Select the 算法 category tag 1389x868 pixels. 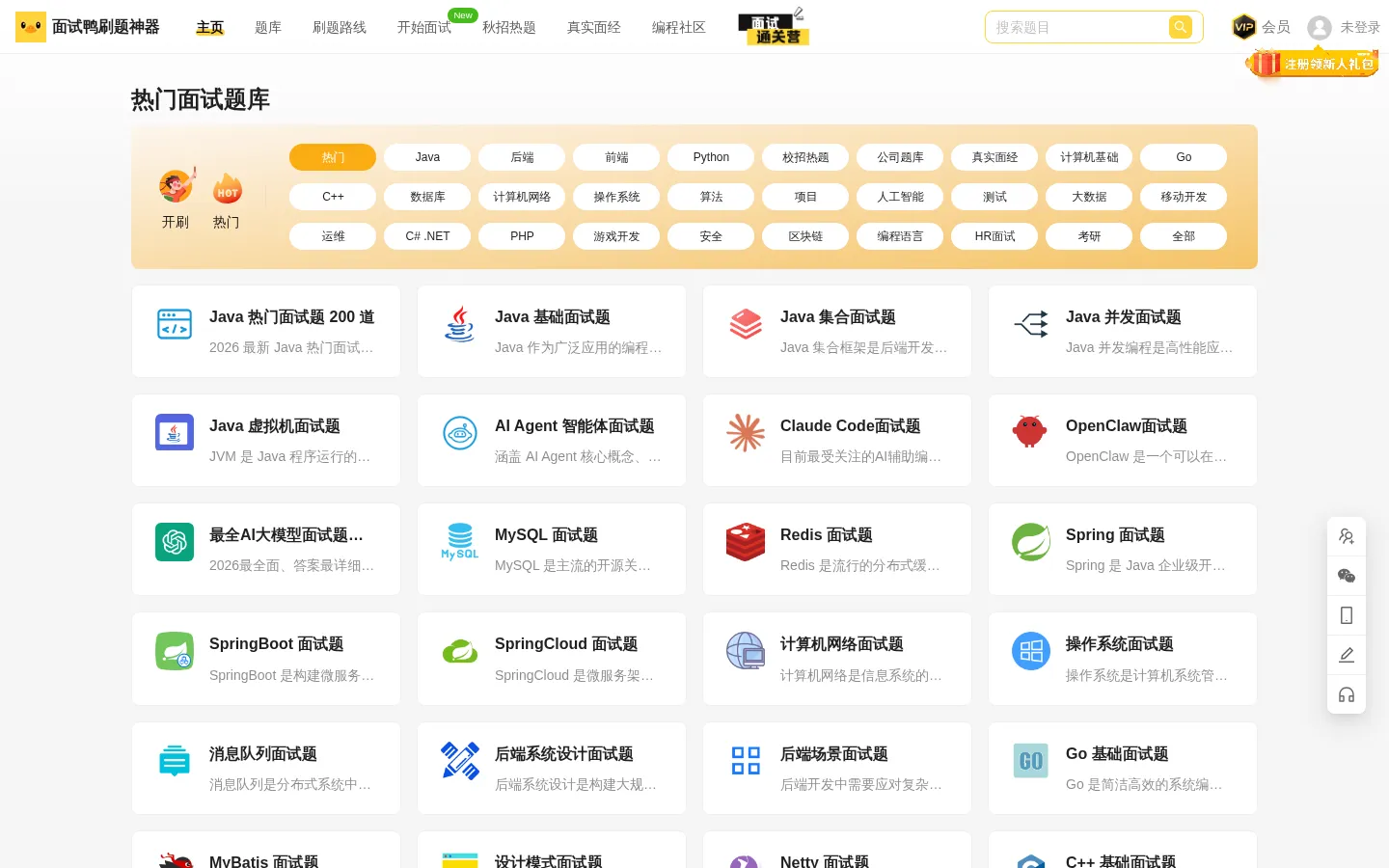[x=711, y=197]
